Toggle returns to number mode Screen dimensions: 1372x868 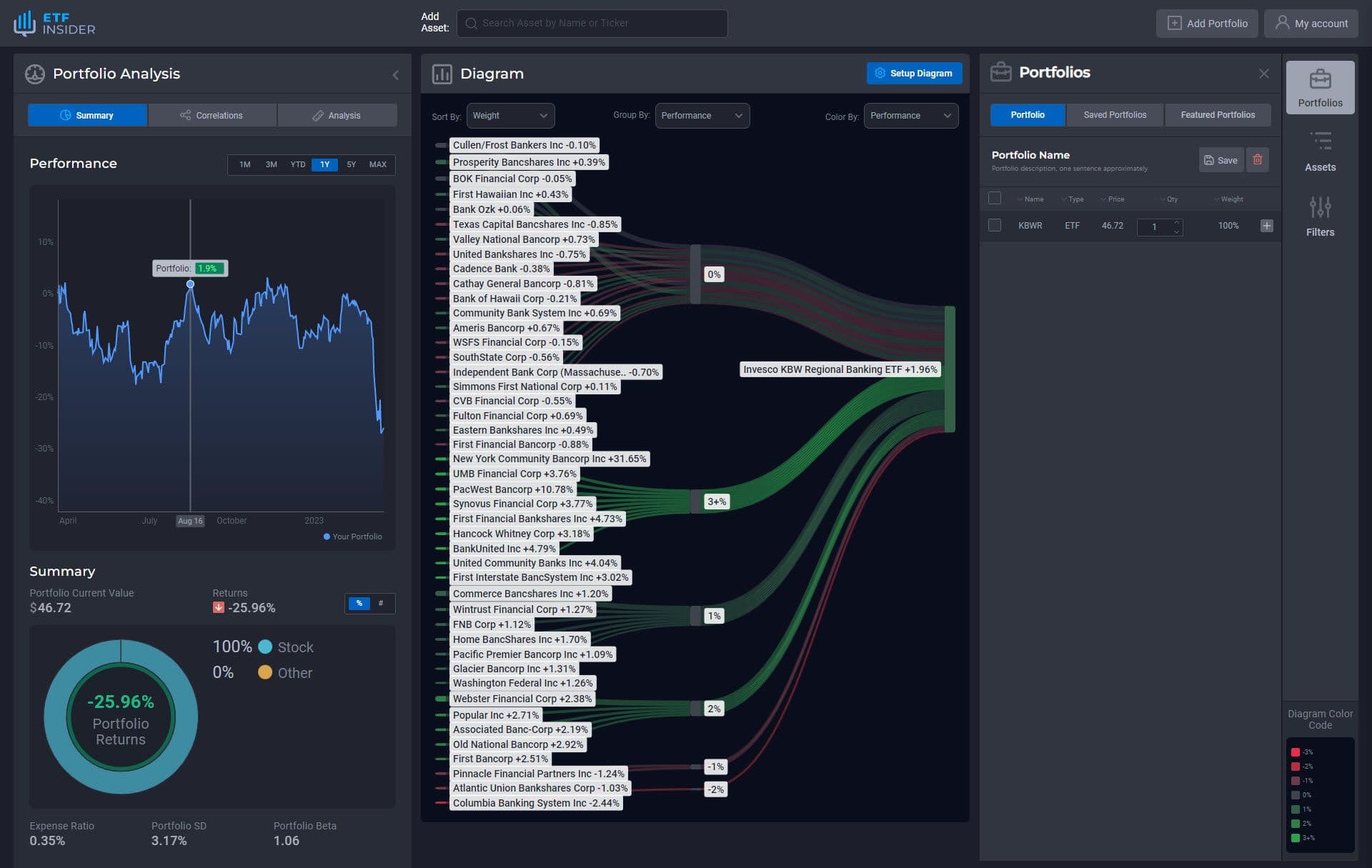coord(381,604)
